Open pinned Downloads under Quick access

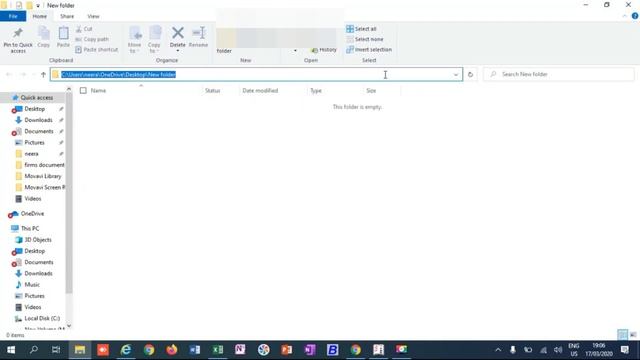[38, 120]
